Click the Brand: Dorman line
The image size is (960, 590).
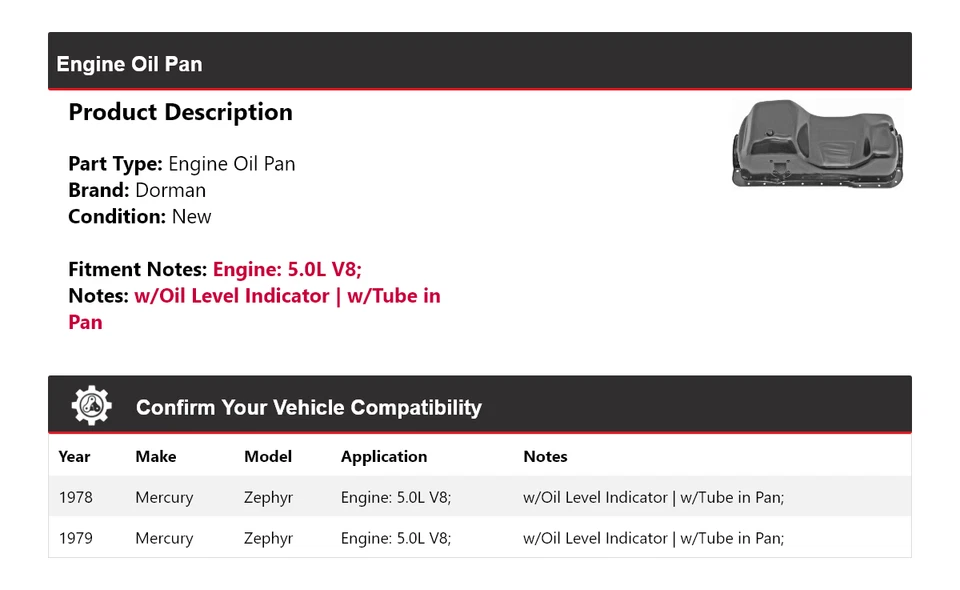137,190
